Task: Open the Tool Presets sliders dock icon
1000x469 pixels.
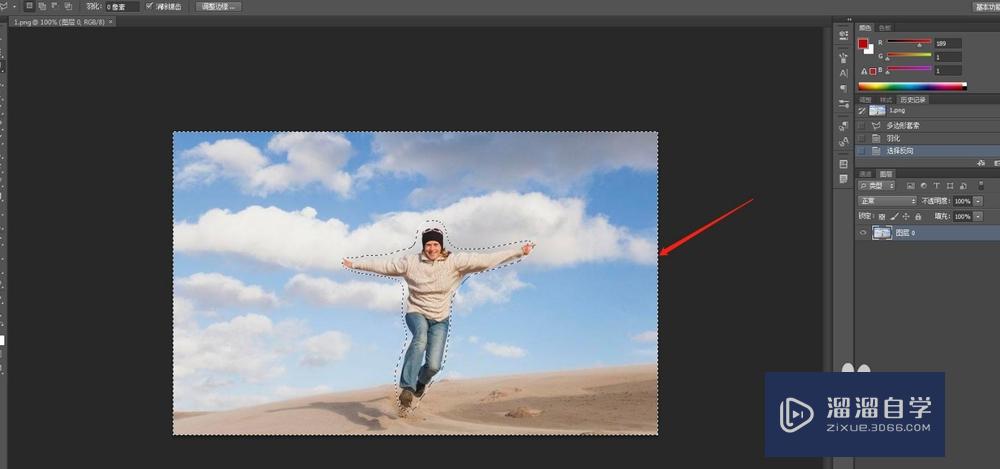Action: click(x=844, y=103)
